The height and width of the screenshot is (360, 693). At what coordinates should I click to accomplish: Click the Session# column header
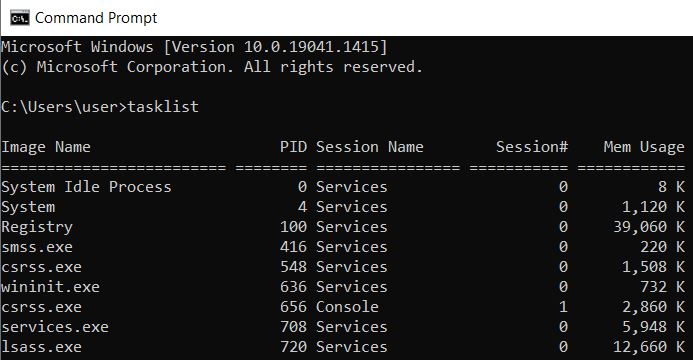tap(532, 147)
